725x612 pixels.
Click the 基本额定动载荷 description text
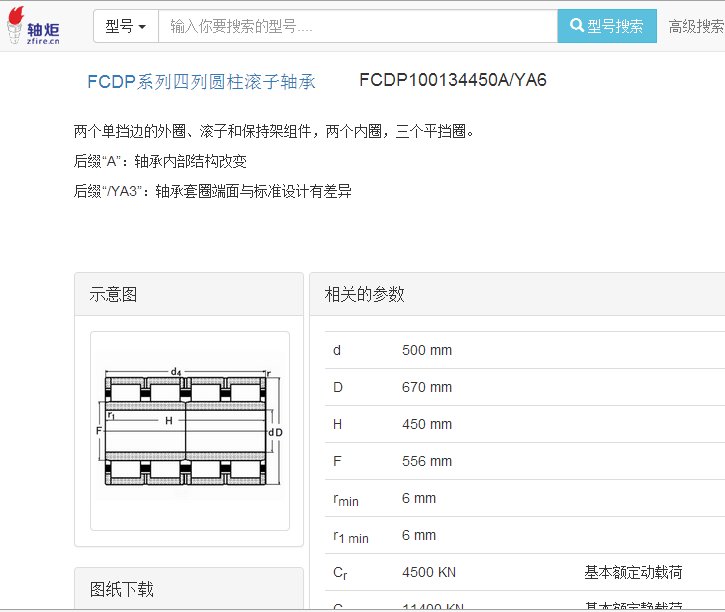click(x=633, y=572)
